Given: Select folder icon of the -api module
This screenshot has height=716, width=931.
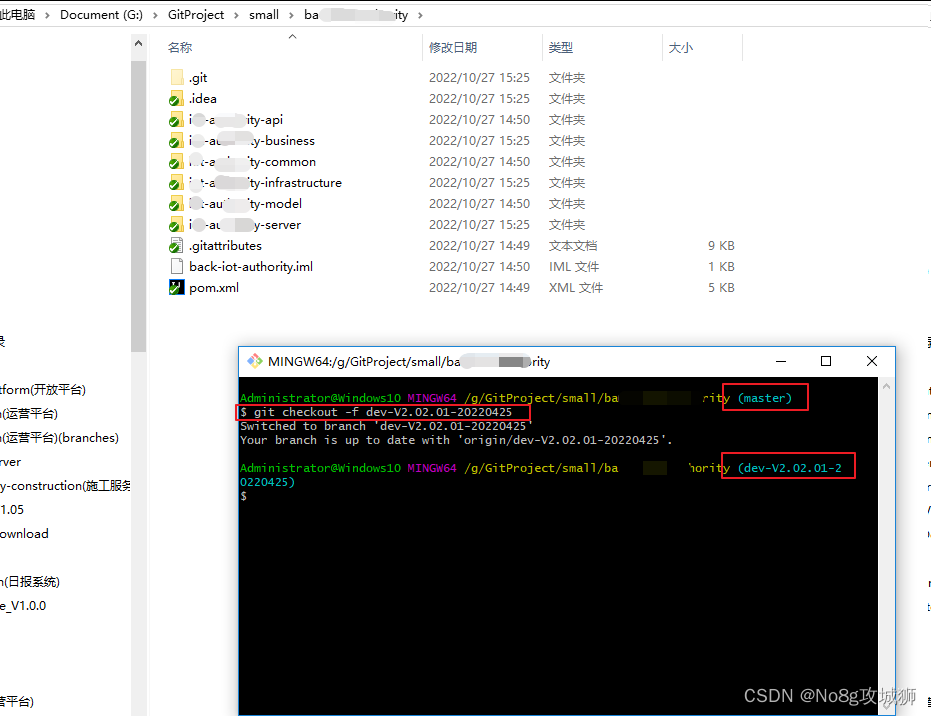Looking at the screenshot, I should [176, 119].
